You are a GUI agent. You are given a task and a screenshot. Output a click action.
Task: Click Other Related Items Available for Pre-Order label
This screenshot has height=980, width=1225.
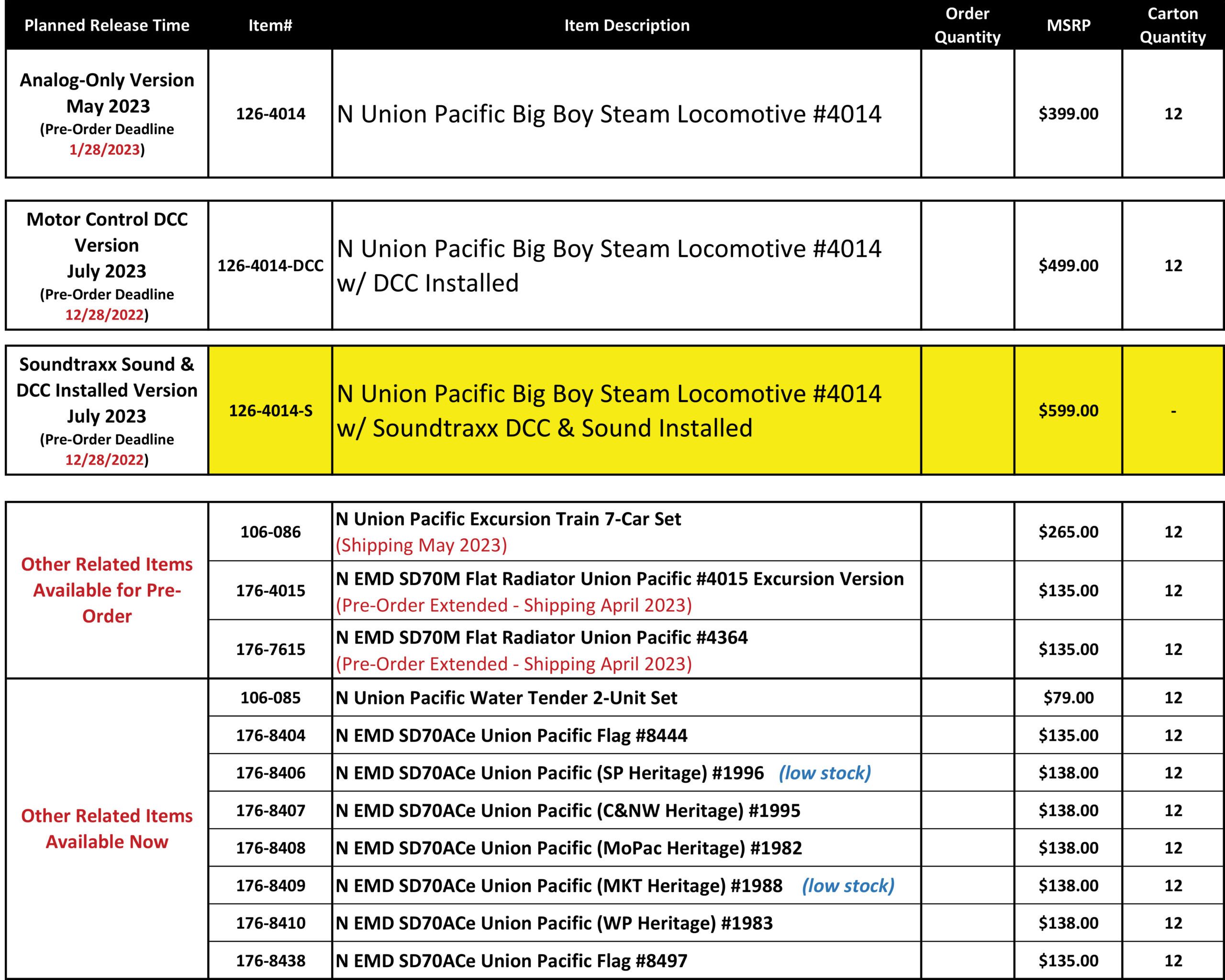click(x=107, y=590)
